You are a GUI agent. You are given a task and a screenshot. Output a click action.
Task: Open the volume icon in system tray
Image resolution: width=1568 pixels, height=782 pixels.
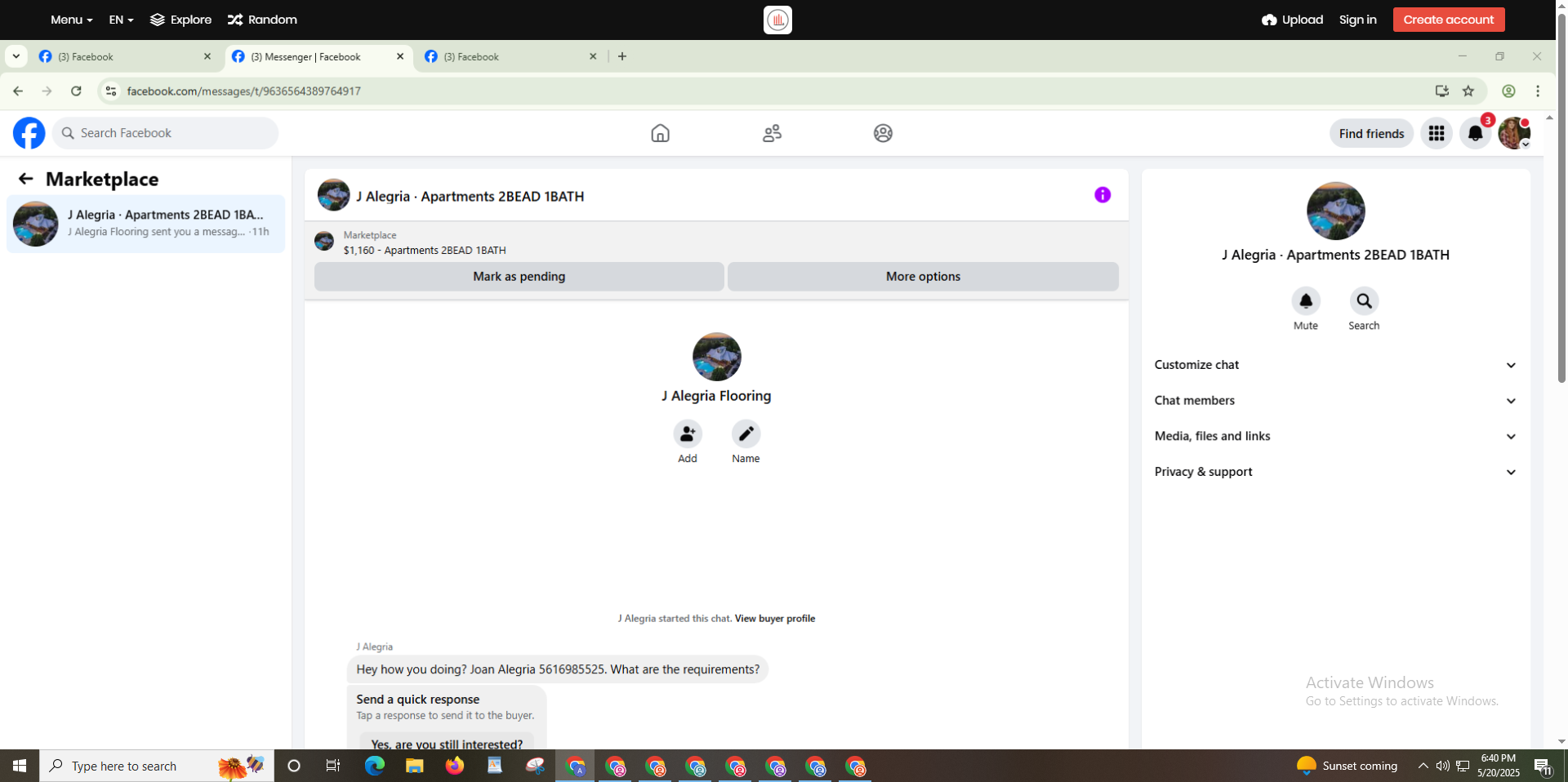point(1442,766)
